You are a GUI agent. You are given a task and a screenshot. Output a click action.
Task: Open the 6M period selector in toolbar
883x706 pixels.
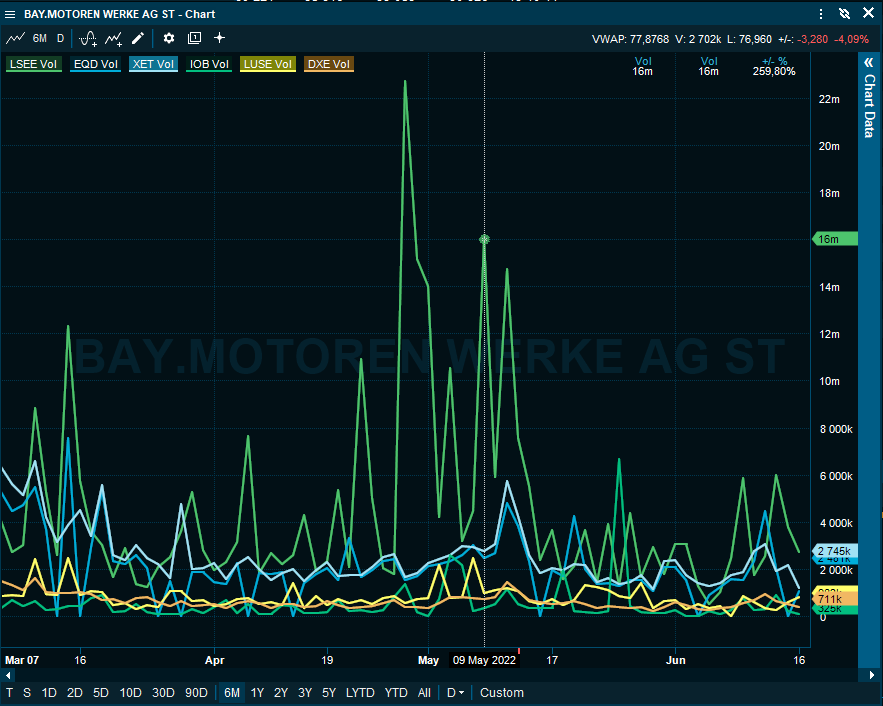coord(40,38)
